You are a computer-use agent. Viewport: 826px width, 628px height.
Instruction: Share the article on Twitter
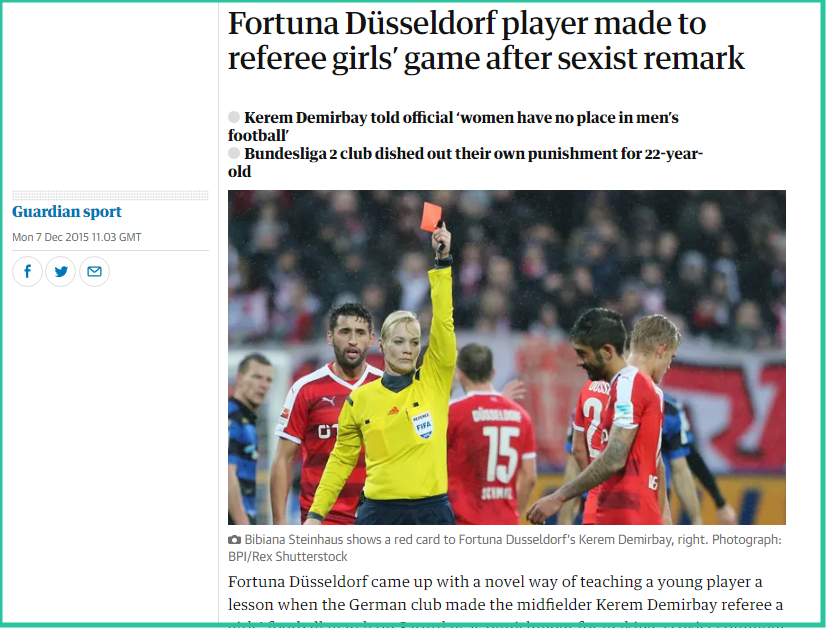[x=61, y=271]
